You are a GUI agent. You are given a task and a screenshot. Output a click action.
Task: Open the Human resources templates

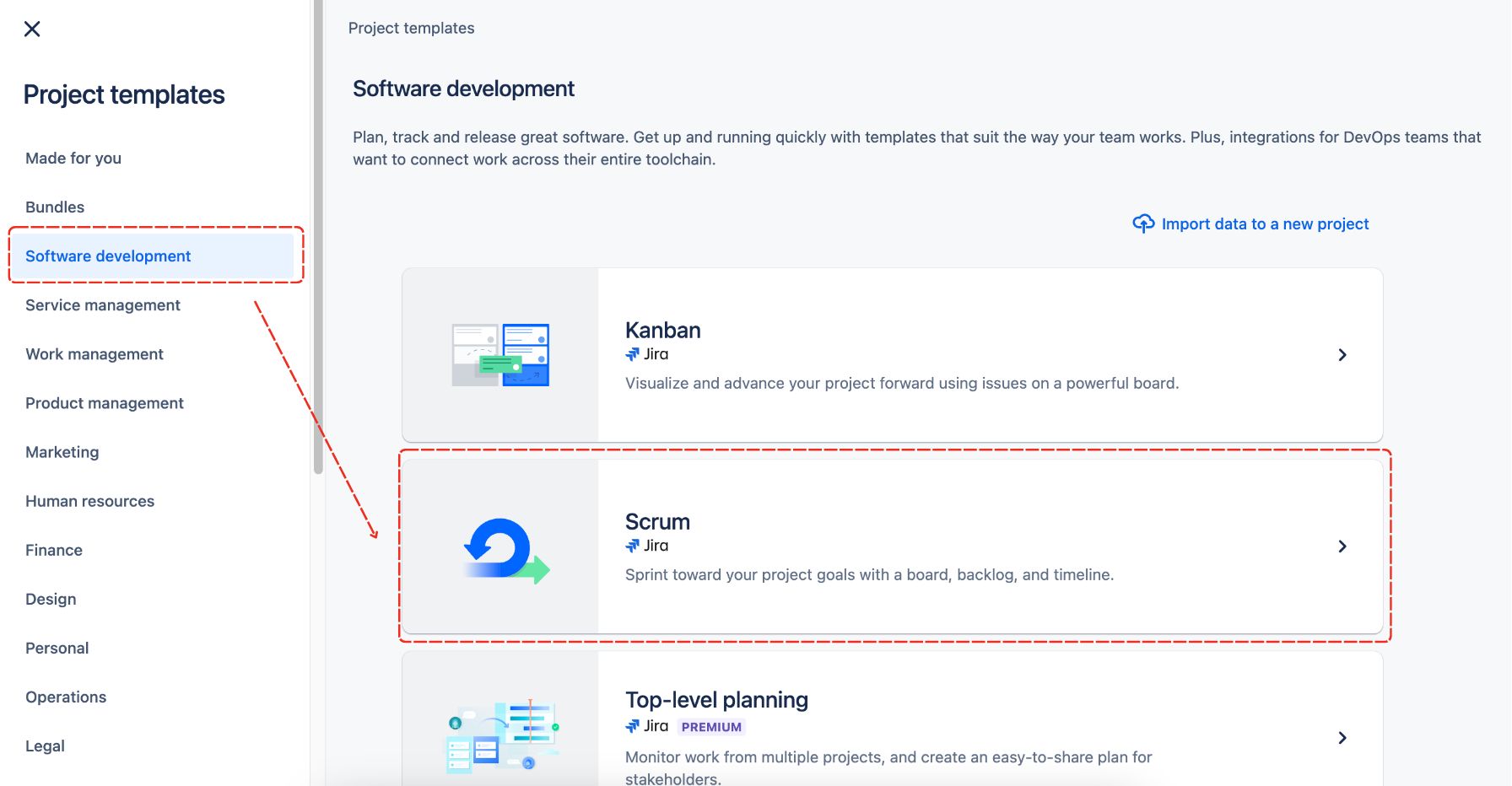89,500
